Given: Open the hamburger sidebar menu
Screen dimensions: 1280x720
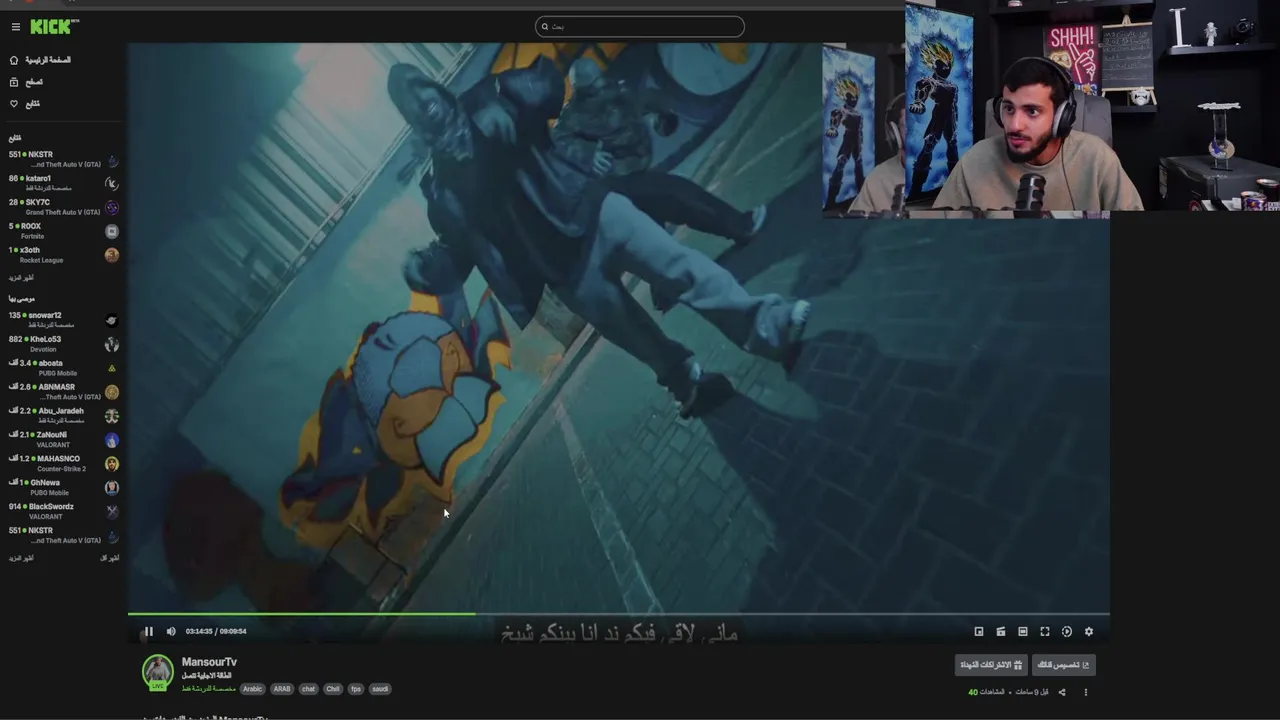Looking at the screenshot, I should coord(16,27).
